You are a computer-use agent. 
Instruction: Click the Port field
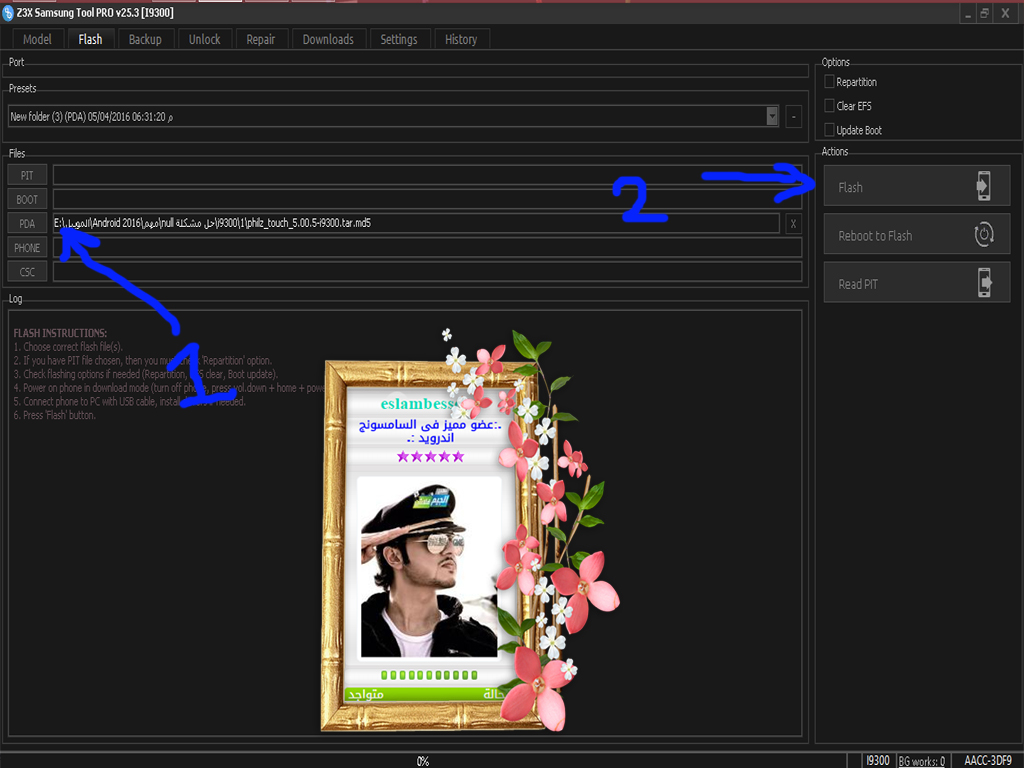[x=406, y=71]
